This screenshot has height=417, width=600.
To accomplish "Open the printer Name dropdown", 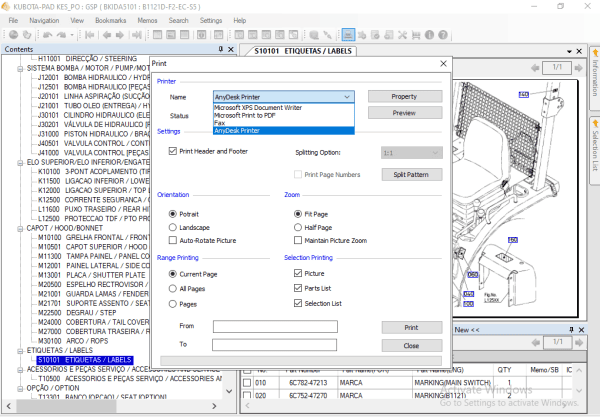I will 284,97.
